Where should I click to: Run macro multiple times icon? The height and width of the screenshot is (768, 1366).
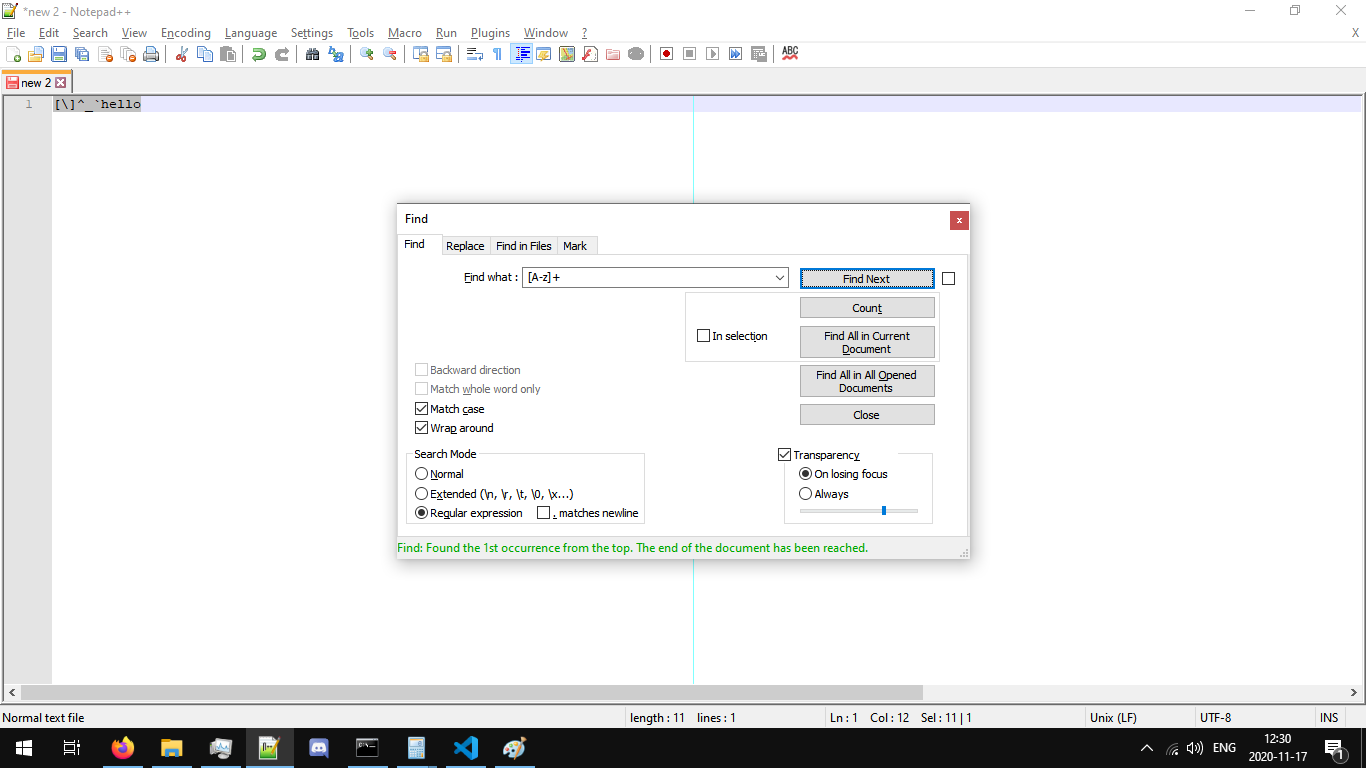[x=735, y=54]
